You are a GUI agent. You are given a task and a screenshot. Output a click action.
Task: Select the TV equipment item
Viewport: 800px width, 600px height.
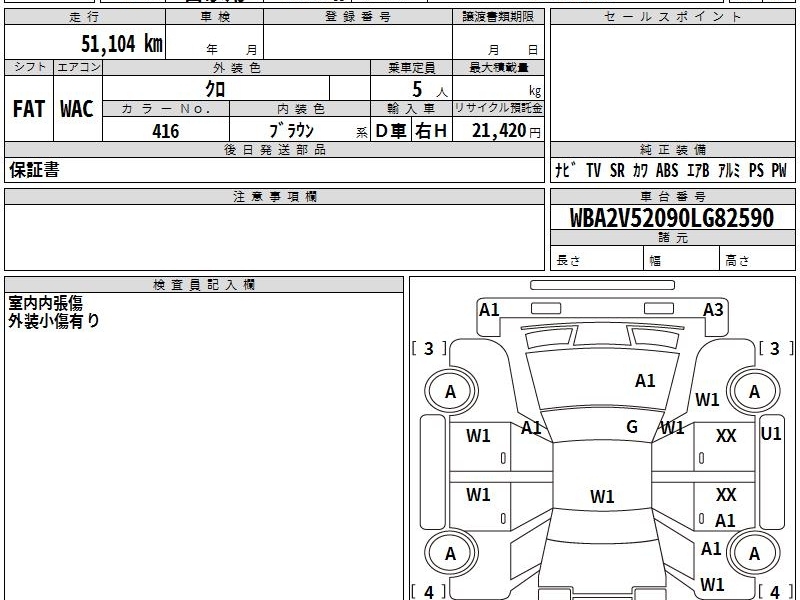pyautogui.click(x=593, y=170)
